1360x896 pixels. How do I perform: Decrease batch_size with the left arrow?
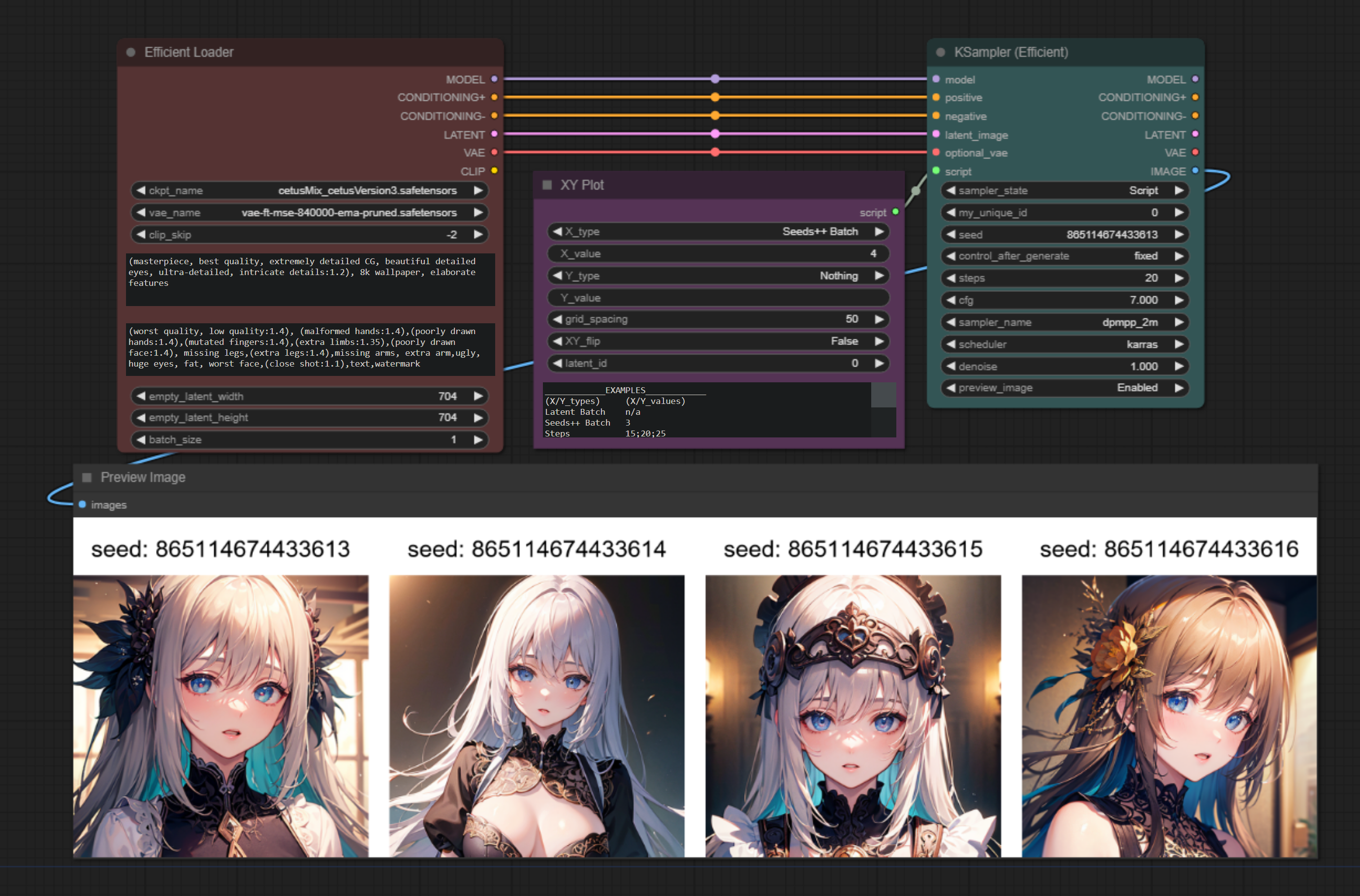tap(141, 439)
